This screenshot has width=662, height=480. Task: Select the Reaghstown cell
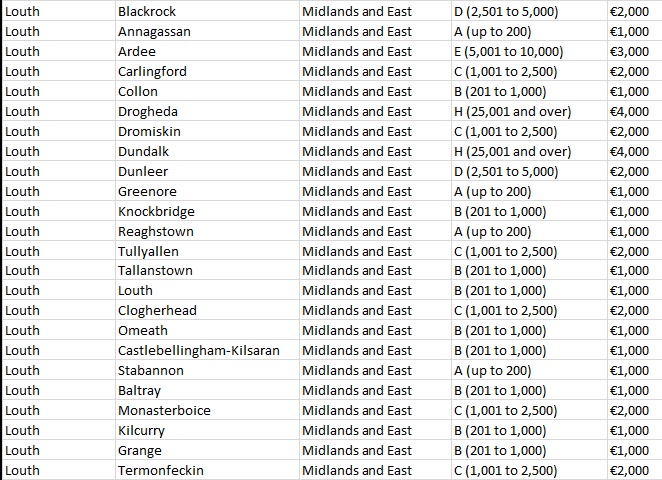pyautogui.click(x=207, y=231)
